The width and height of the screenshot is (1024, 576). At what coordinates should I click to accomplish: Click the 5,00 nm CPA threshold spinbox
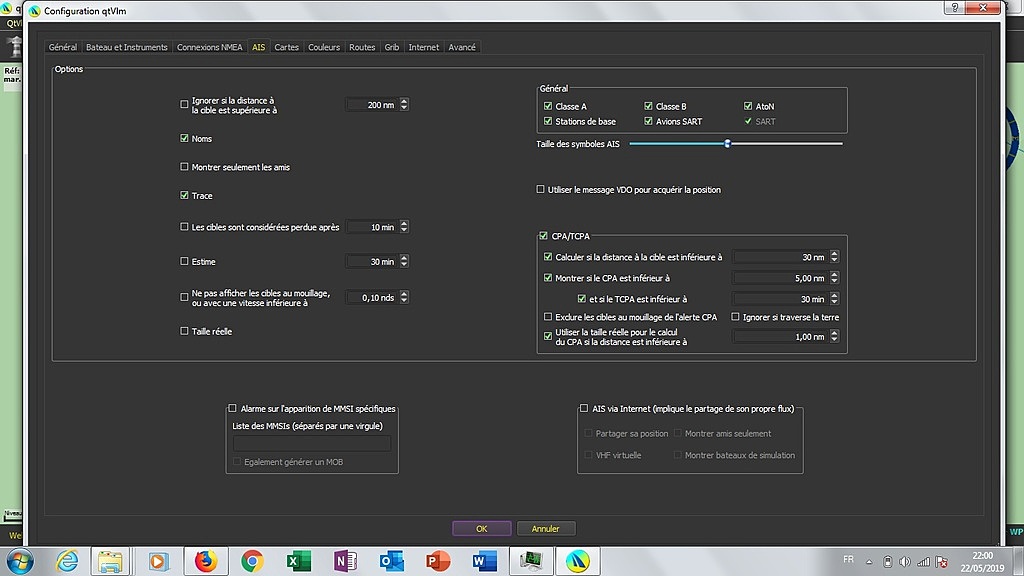[786, 278]
